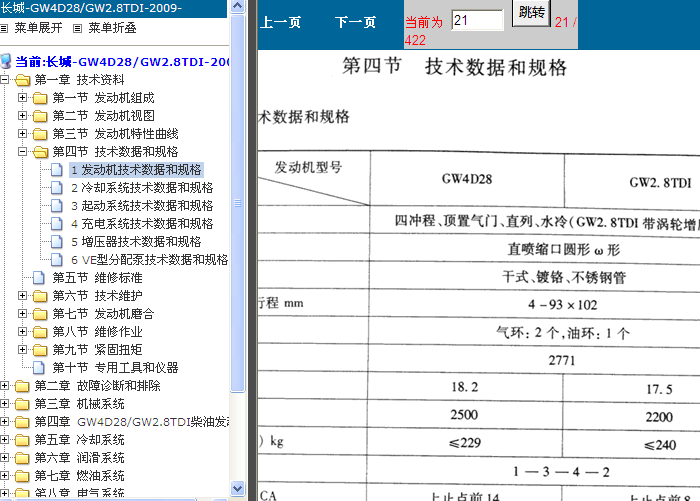Select 2 冷却系统技术数据和规格 tree item
Screen dimensions: 700x501
142,188
